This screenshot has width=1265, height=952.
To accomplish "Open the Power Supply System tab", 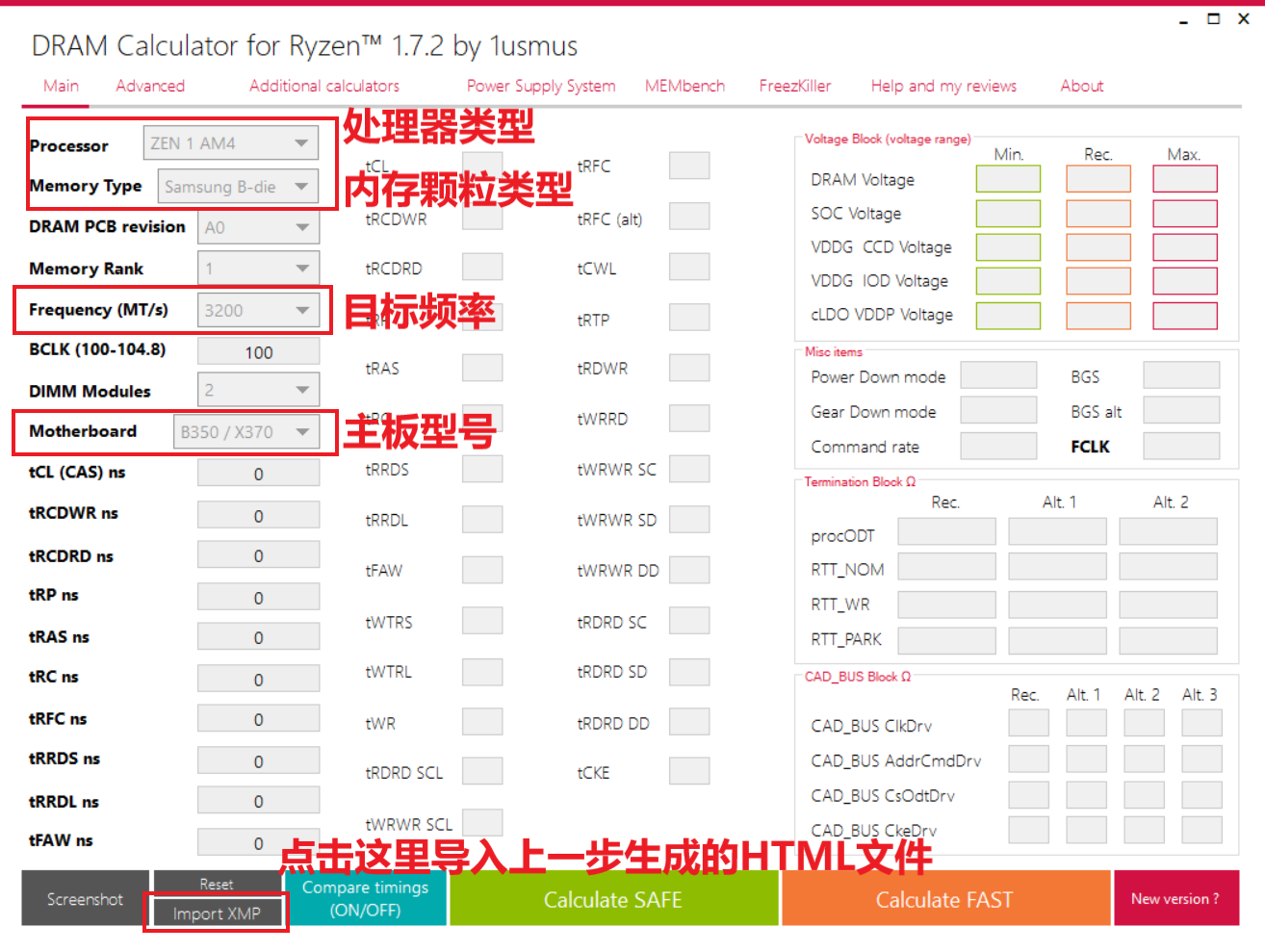I will point(541,86).
